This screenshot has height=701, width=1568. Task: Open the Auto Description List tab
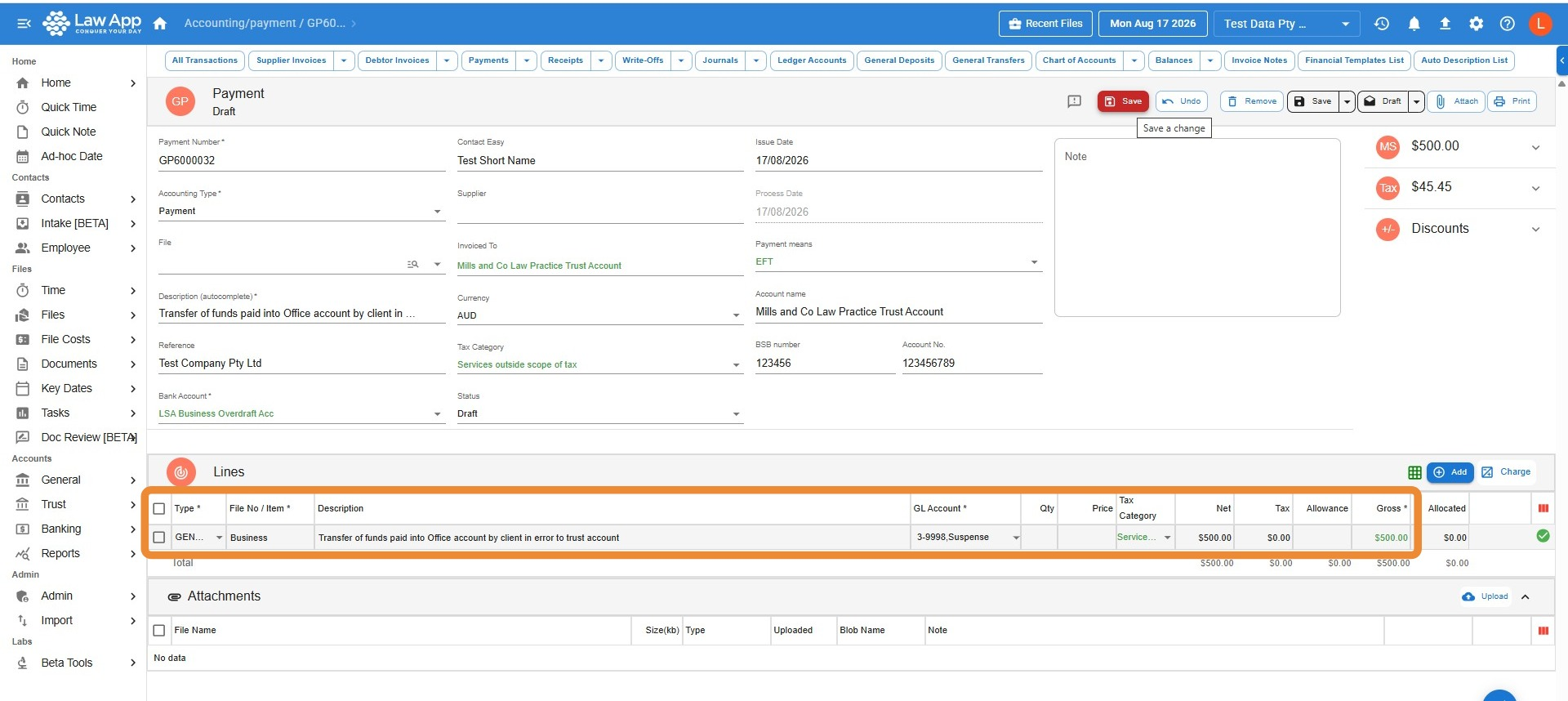click(x=1464, y=60)
